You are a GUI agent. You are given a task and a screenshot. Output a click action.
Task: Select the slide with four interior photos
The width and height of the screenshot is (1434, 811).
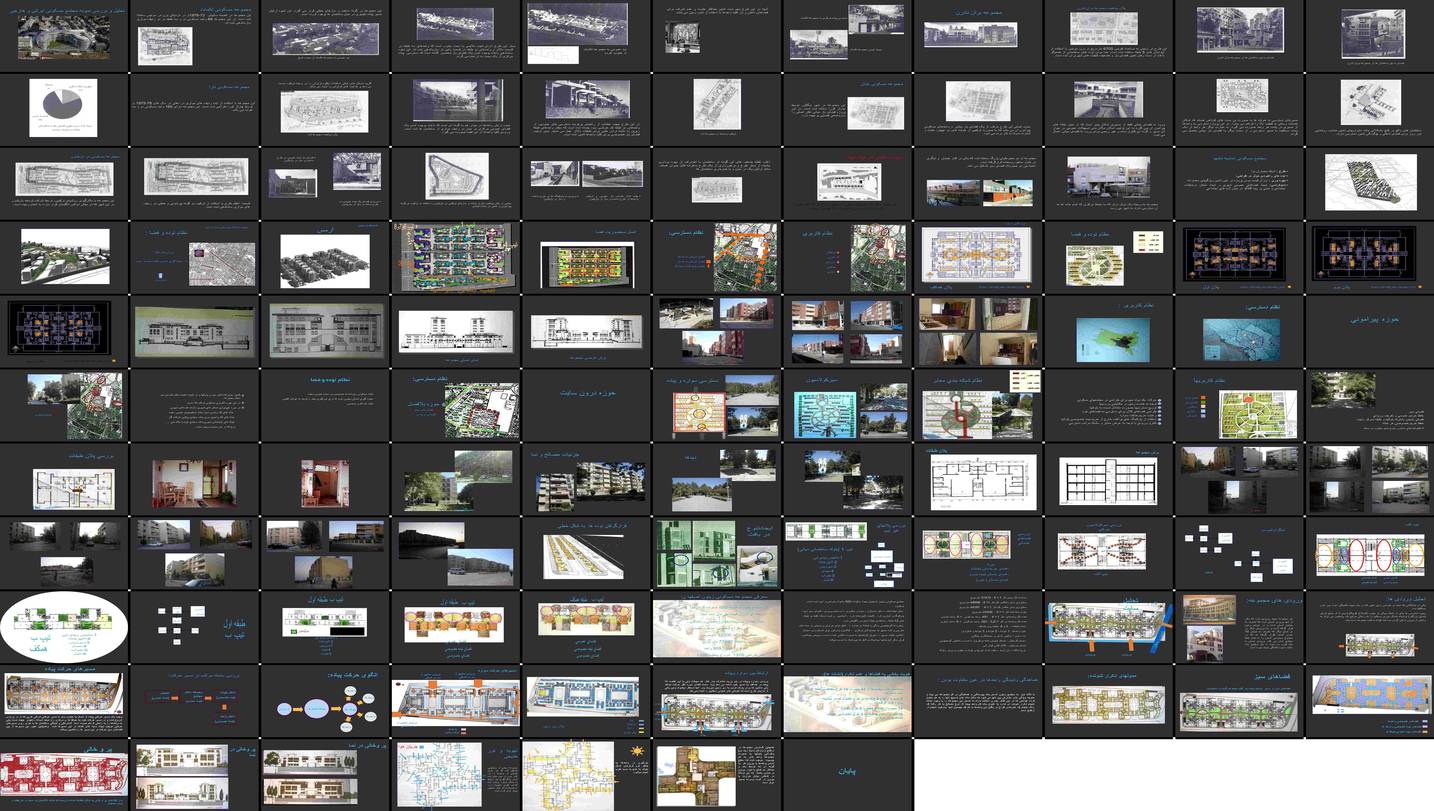click(x=977, y=331)
